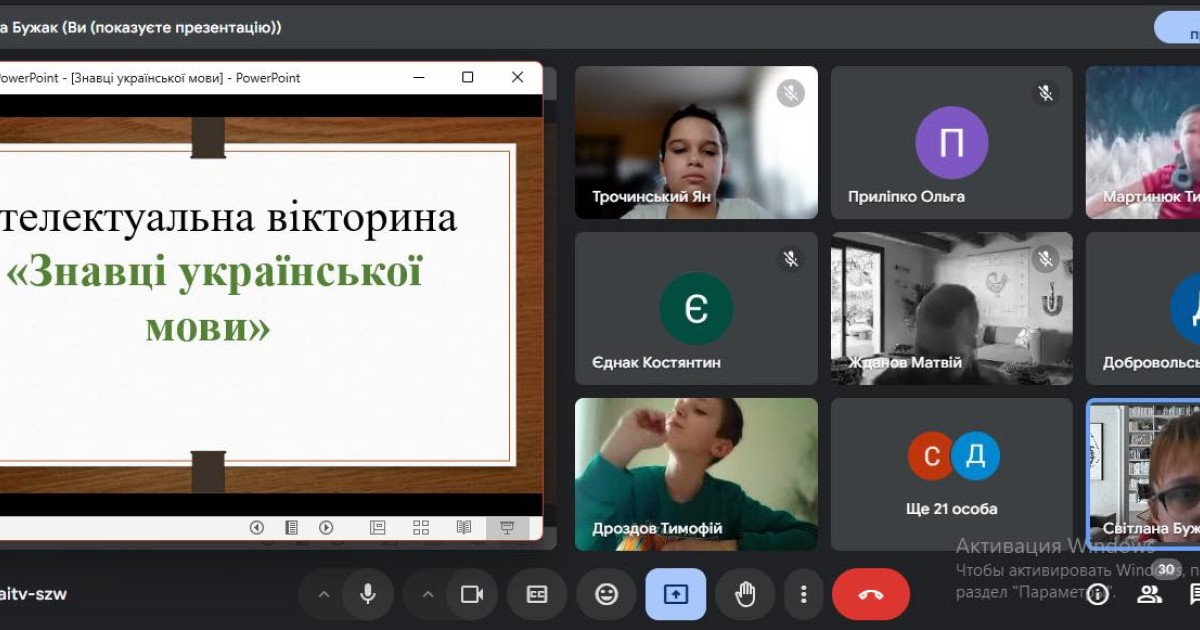Open the 'Ще 21 особа' participants tile
This screenshot has width=1200, height=630.
951,474
